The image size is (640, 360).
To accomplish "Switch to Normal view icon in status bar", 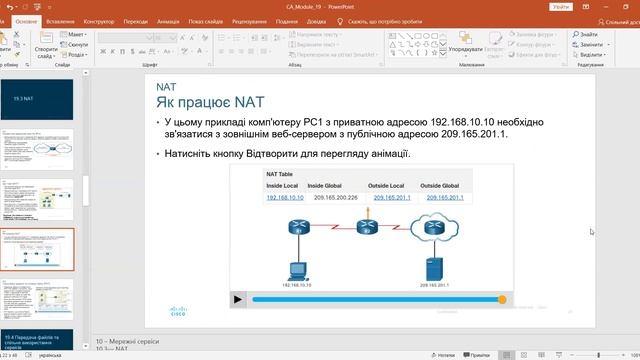I will [507, 355].
